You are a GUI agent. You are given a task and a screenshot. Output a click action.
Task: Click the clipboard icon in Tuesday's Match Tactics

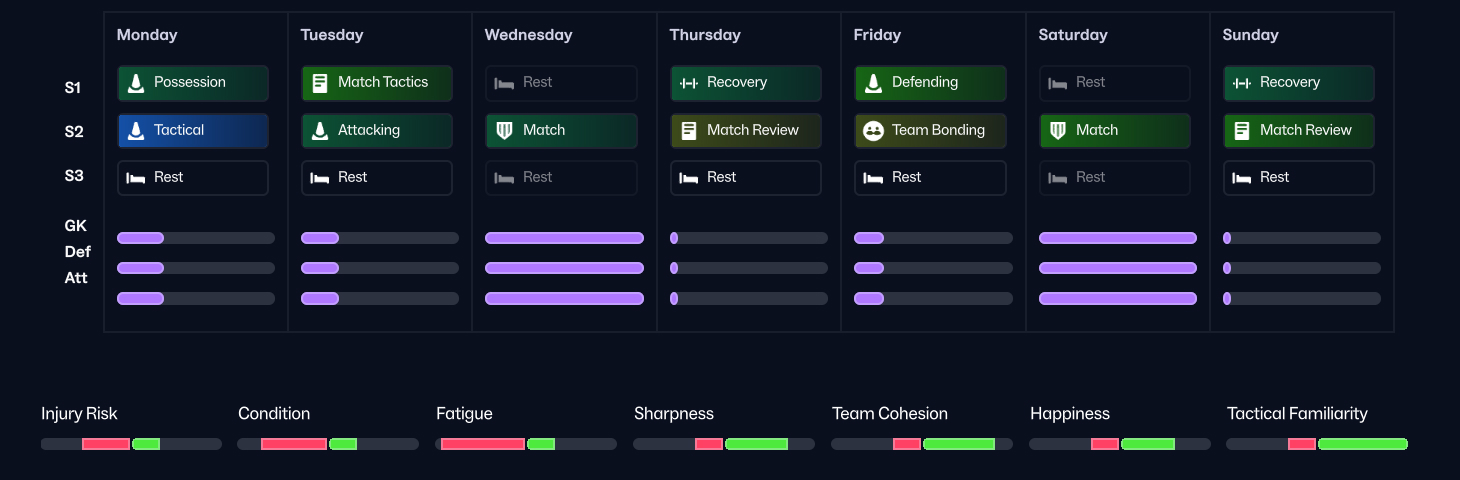(320, 83)
